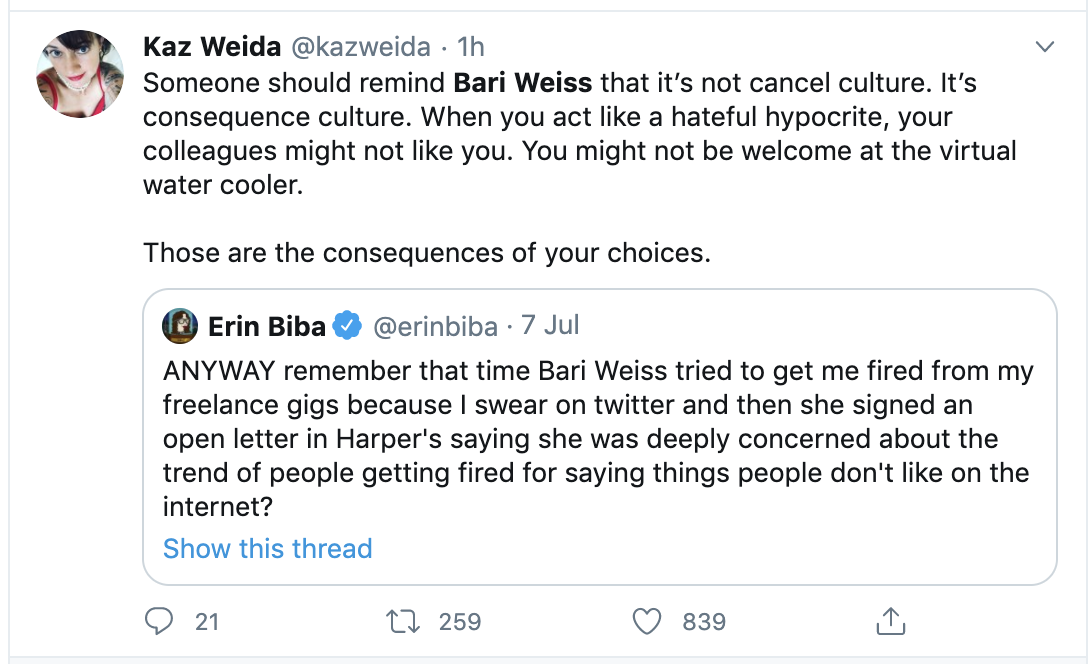The image size is (1090, 664).
Task: Click the 21 replies count
Action: coord(206,621)
